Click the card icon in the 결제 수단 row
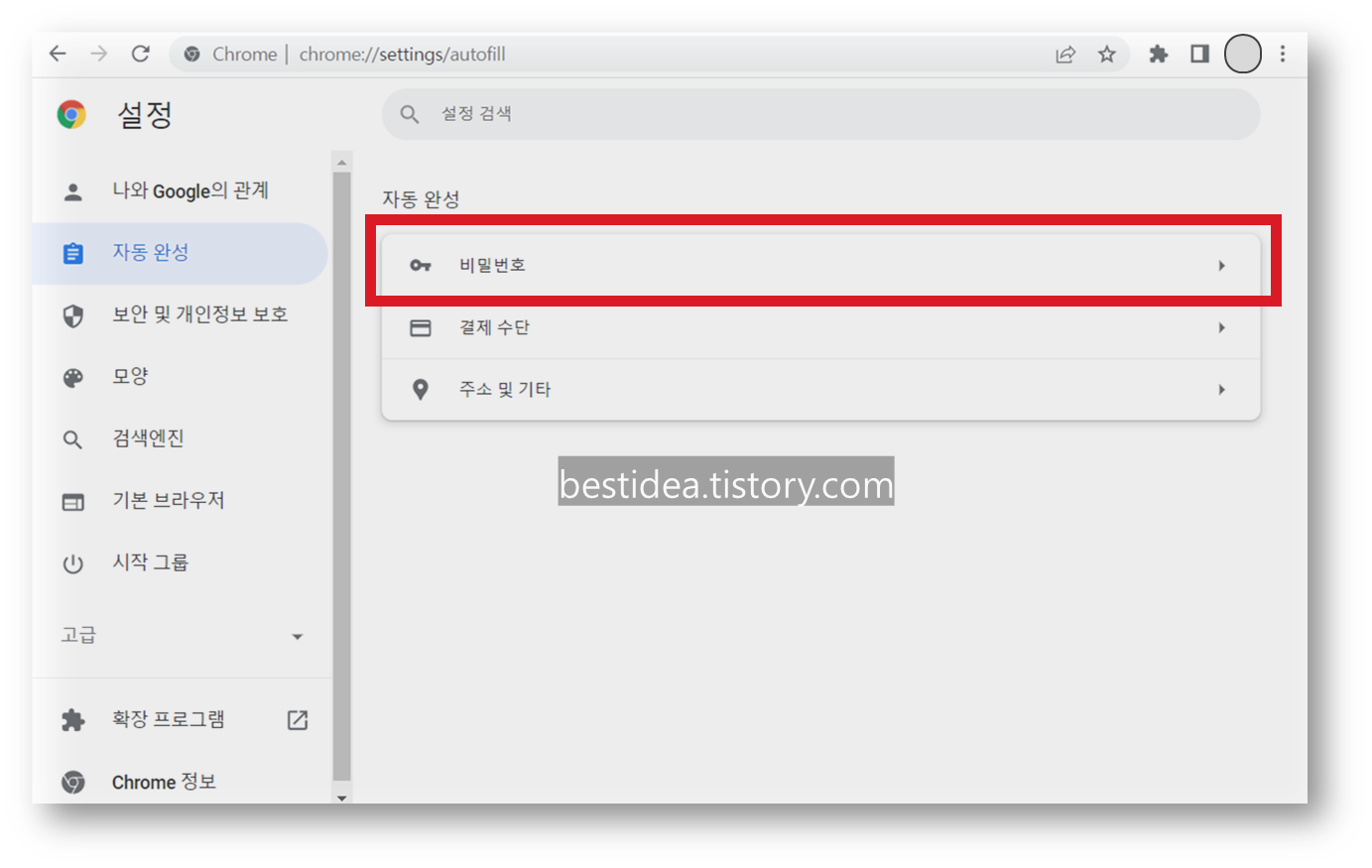Viewport: 1372px width, 868px height. tap(421, 327)
